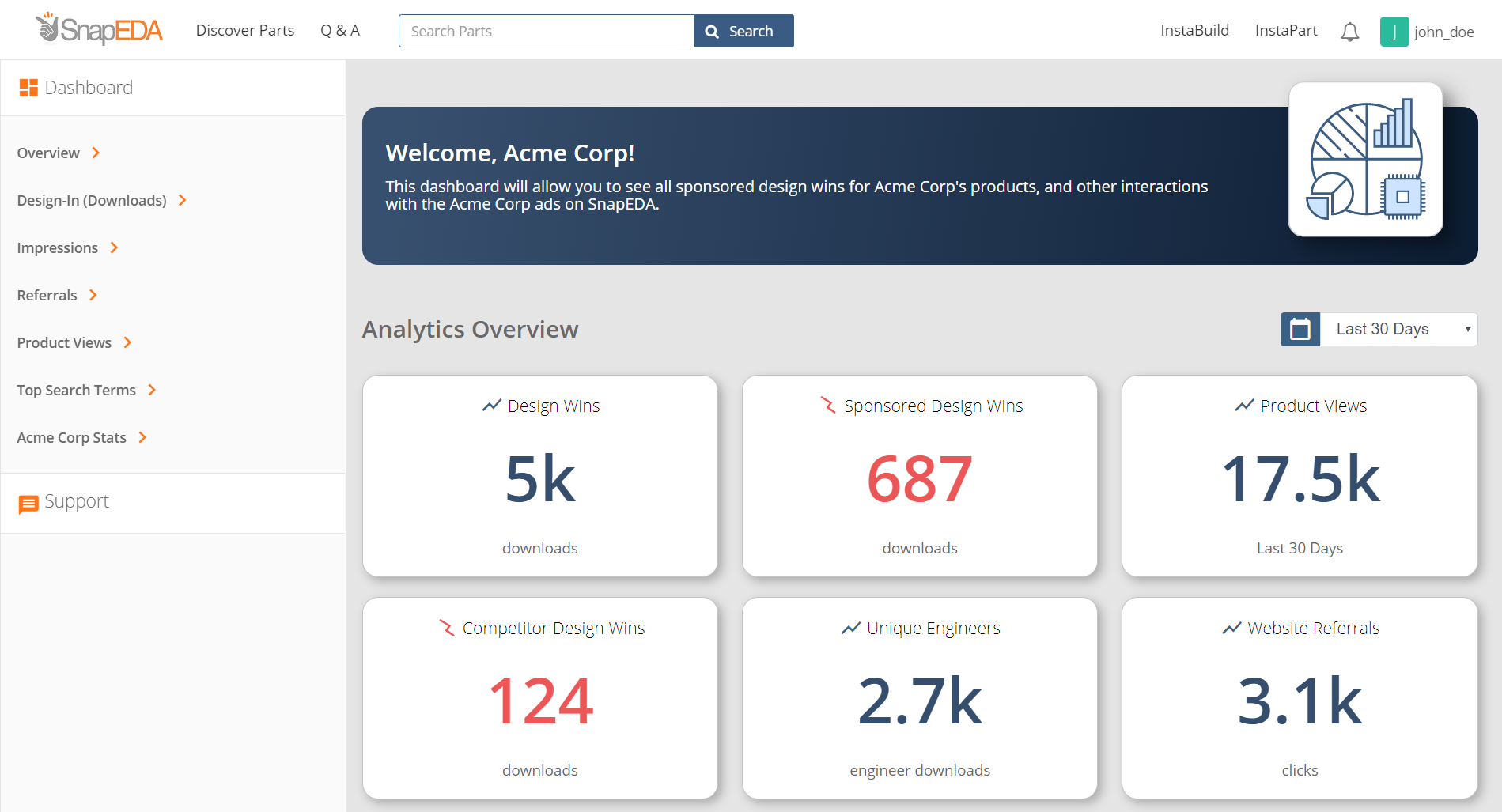Viewport: 1502px width, 812px height.
Task: Open the InstaBuild link
Action: [x=1194, y=31]
